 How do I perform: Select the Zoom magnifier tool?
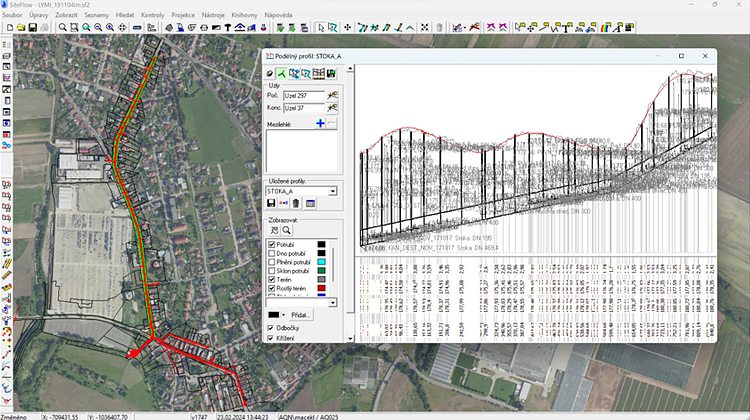coord(63,28)
